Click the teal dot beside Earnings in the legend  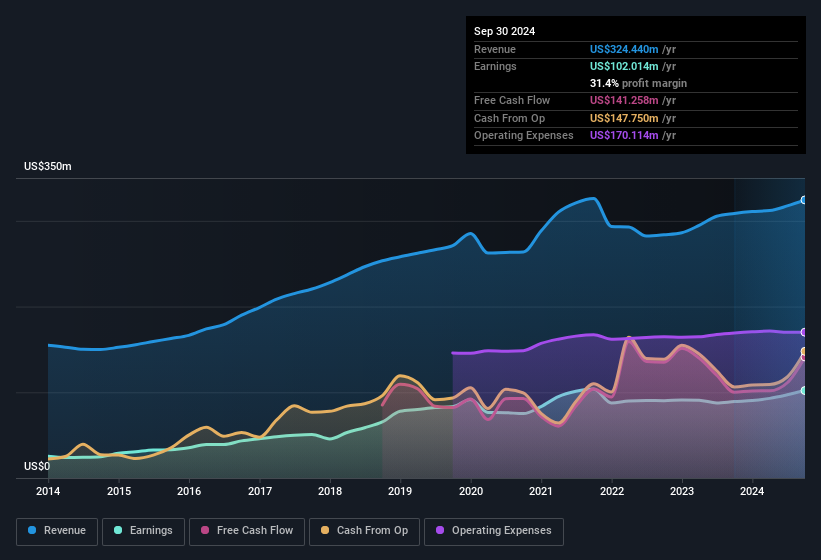coord(119,530)
